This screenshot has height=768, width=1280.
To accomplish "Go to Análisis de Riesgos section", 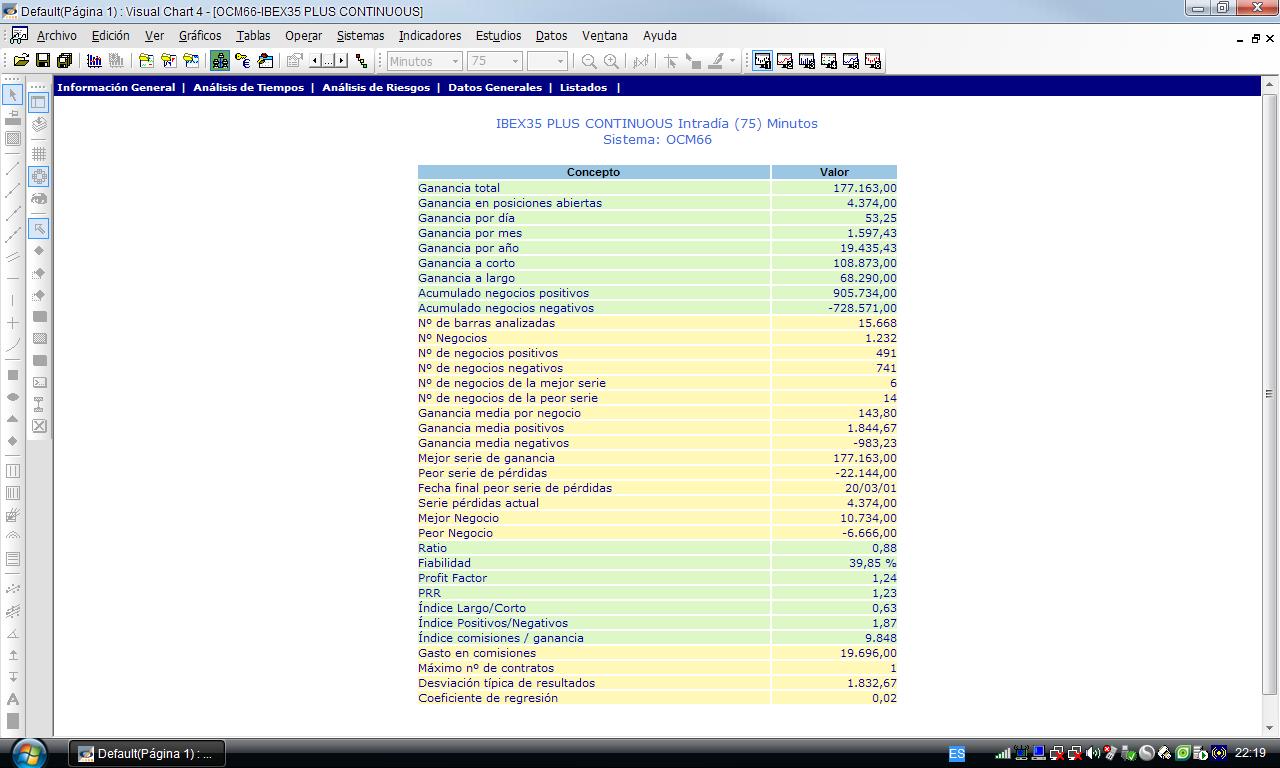I will click(375, 87).
